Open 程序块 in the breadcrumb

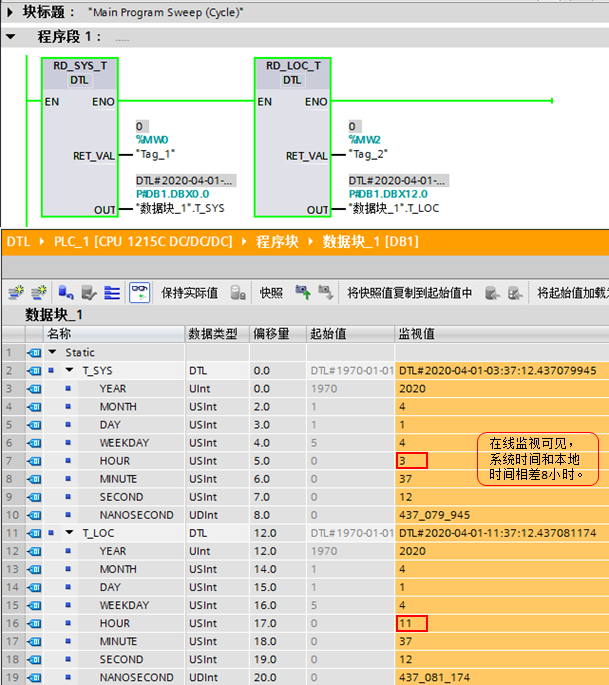[x=277, y=242]
